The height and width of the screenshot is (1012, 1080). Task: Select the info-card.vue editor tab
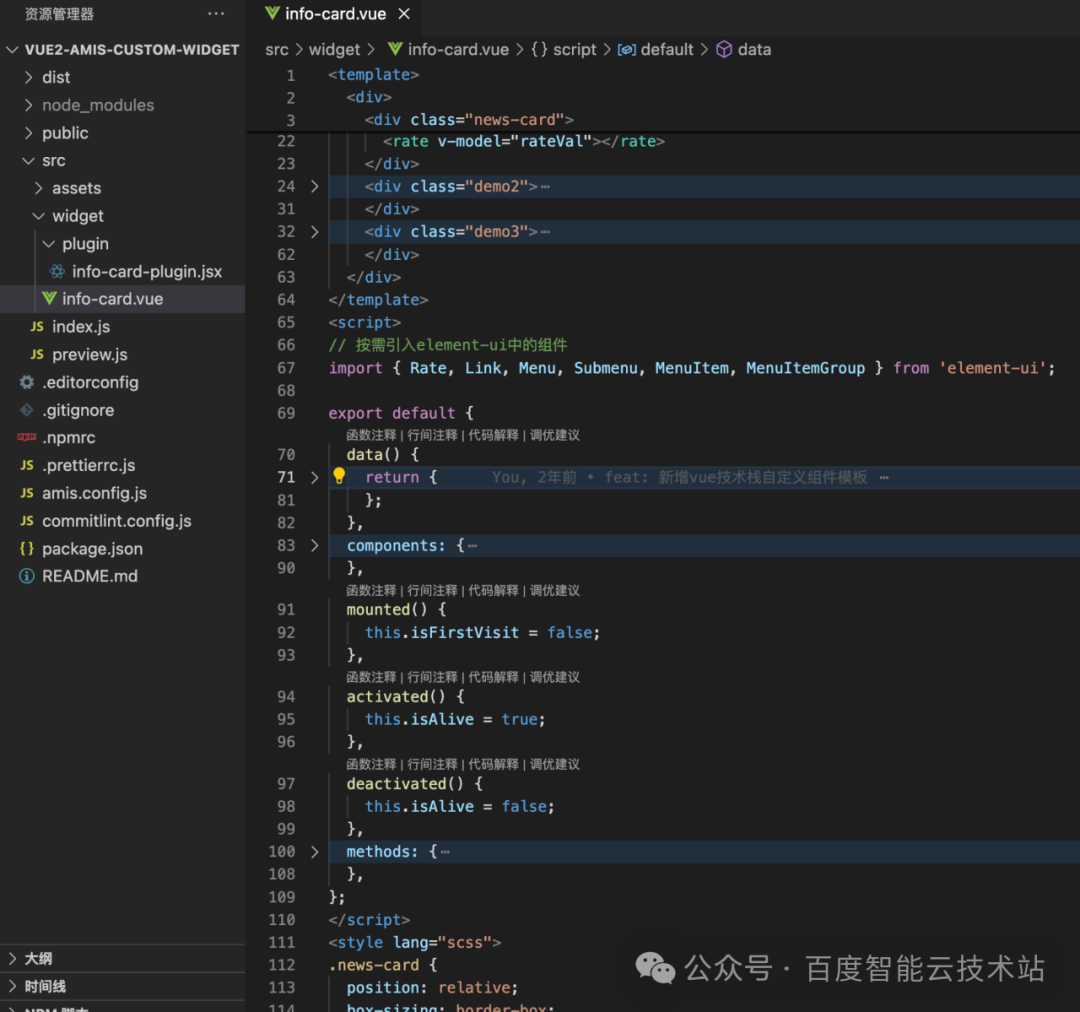335,14
